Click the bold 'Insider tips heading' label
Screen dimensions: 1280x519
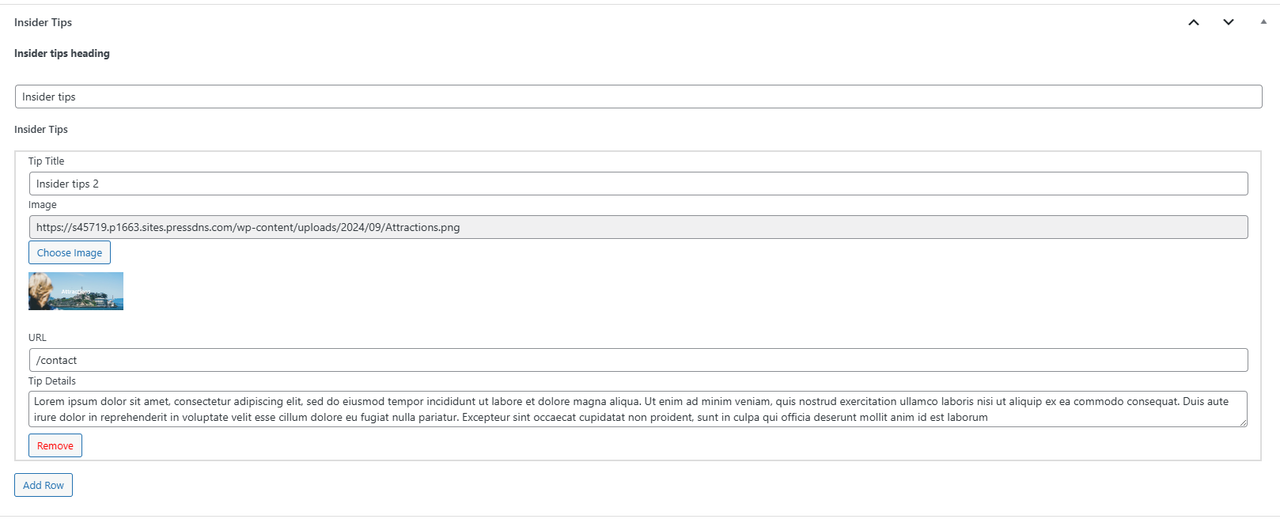tap(62, 54)
